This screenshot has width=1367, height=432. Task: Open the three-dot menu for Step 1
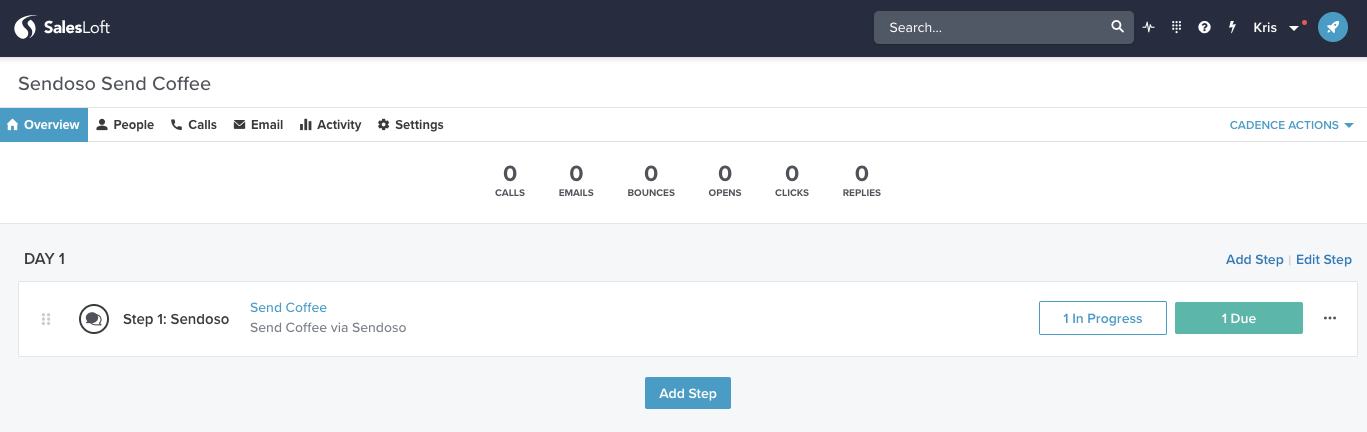[1330, 318]
